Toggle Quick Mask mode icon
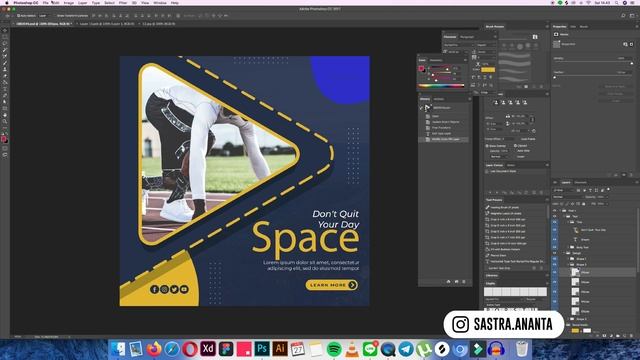The width and height of the screenshot is (640, 360). [x=5, y=149]
